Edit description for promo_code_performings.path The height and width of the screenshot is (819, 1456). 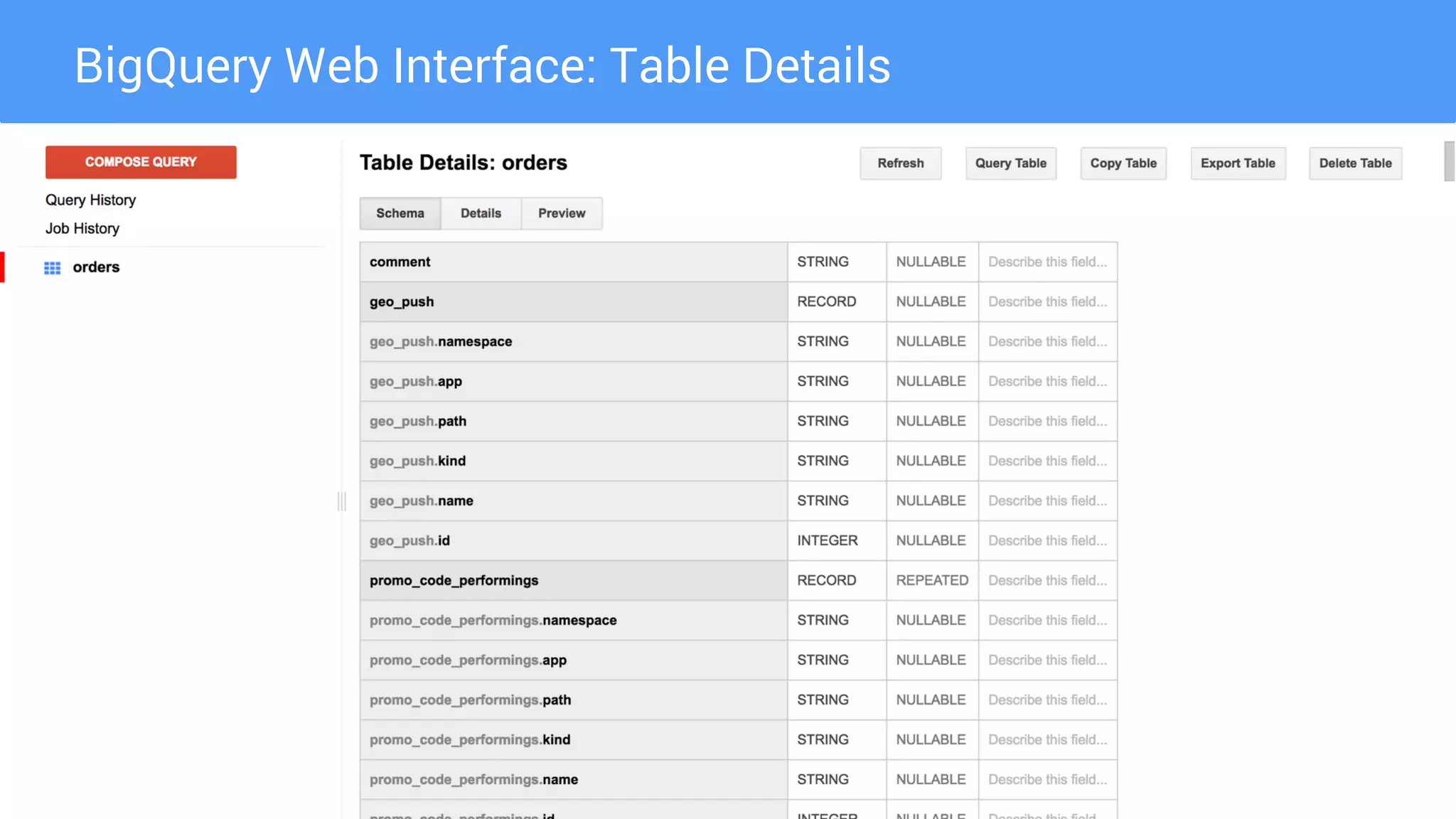[1048, 700]
